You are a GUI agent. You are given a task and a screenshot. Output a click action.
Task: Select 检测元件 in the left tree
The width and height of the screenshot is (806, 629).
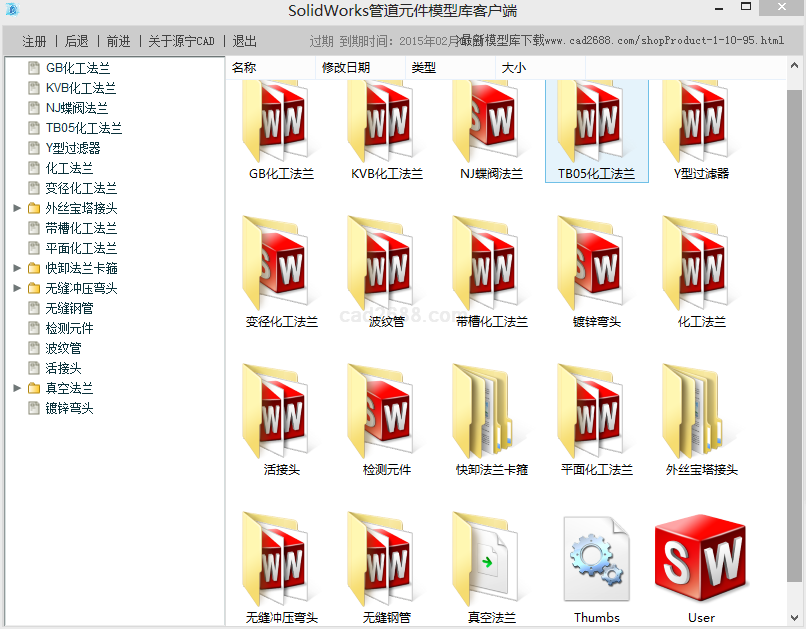(69, 328)
